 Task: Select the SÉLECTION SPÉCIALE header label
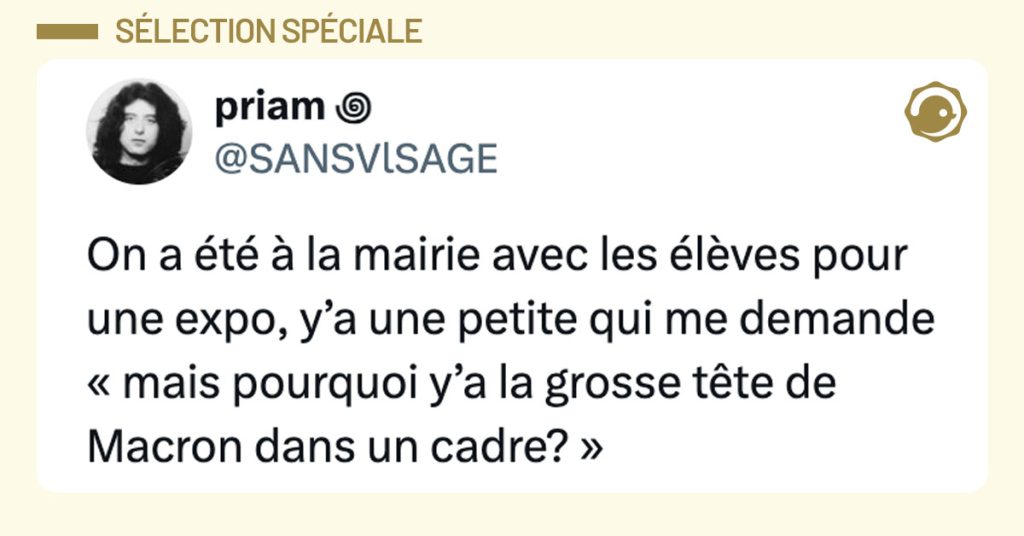point(268,31)
